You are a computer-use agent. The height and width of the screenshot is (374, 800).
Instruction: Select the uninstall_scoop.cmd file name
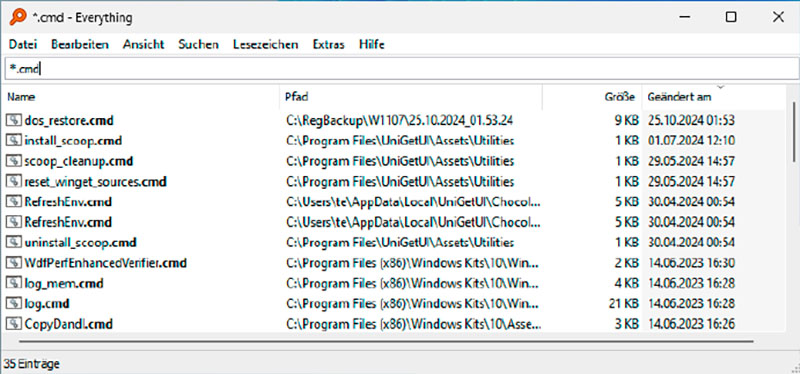(80, 242)
